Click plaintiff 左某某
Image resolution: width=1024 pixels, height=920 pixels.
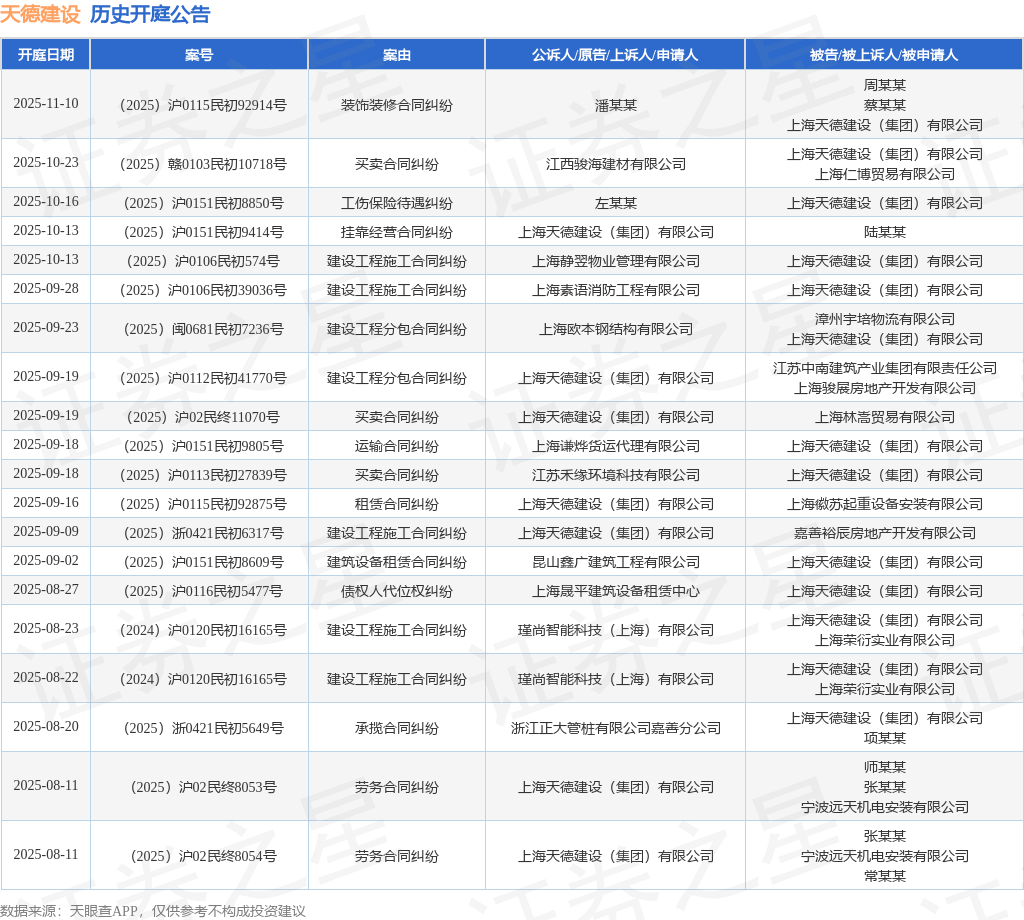[615, 203]
